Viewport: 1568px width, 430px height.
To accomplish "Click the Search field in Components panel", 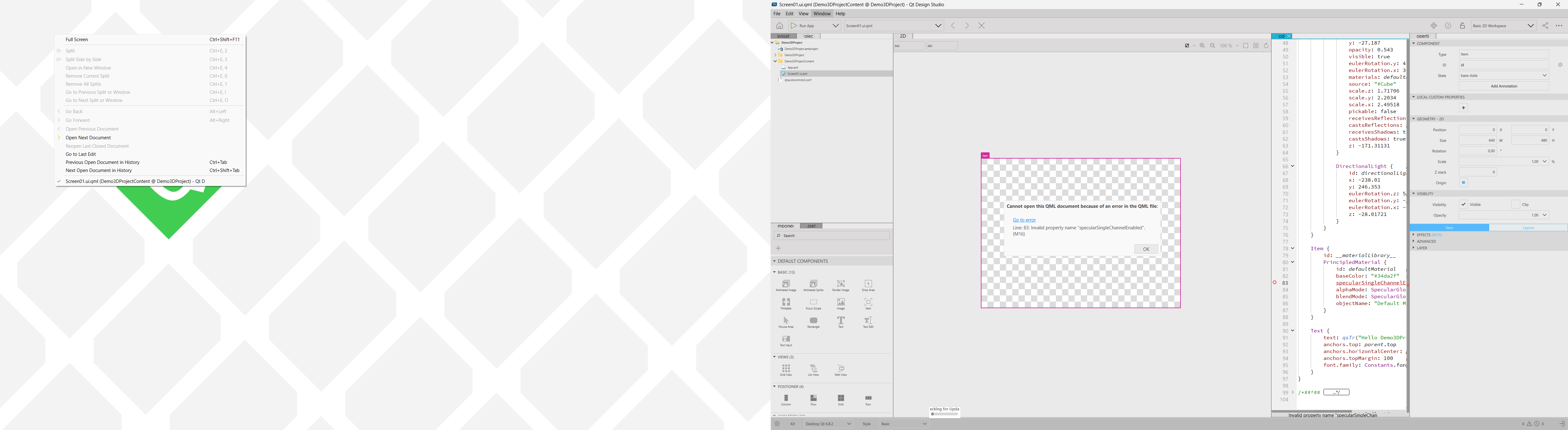I will click(x=831, y=236).
